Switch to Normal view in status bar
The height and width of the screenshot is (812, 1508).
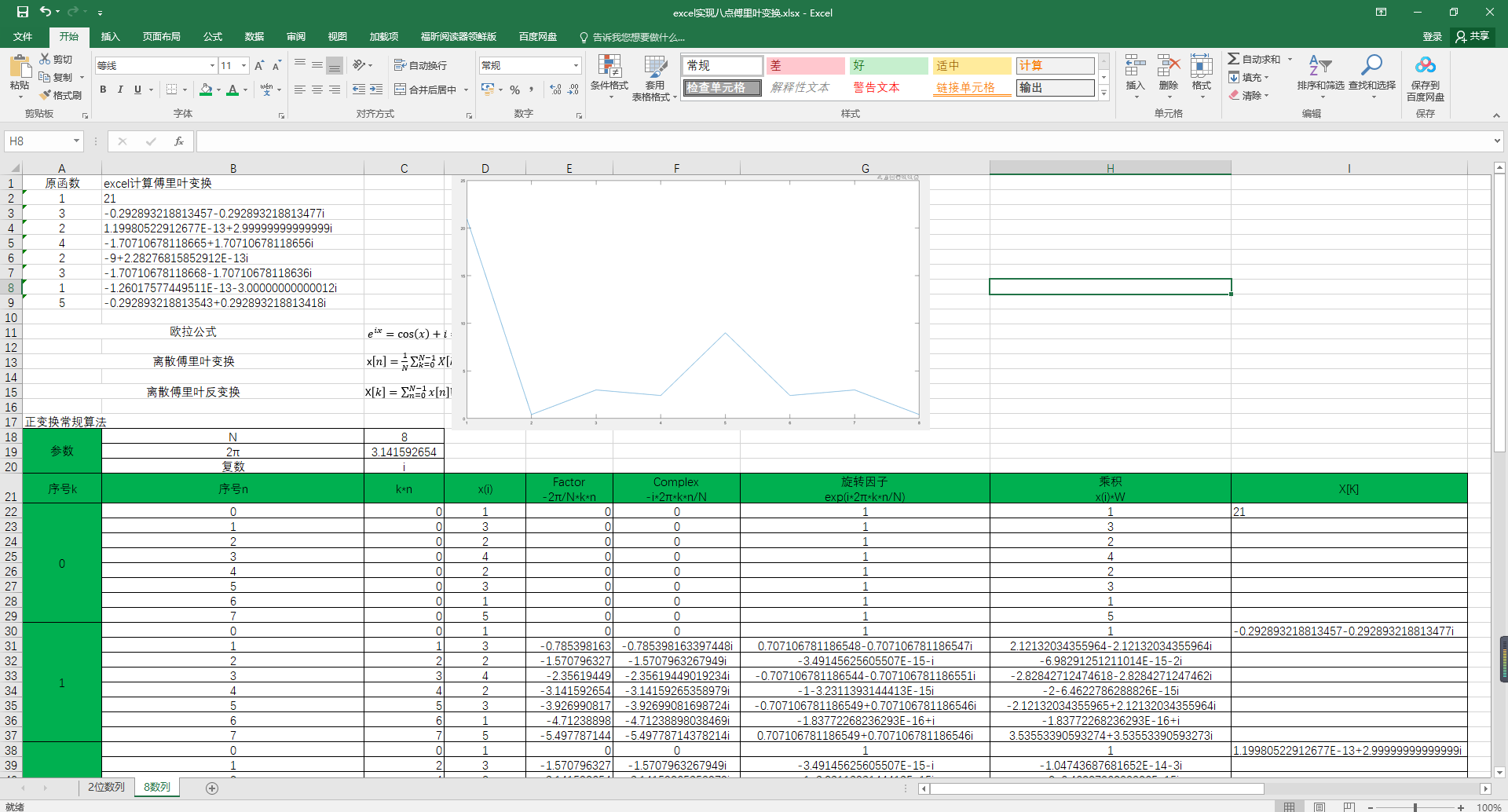point(1290,807)
